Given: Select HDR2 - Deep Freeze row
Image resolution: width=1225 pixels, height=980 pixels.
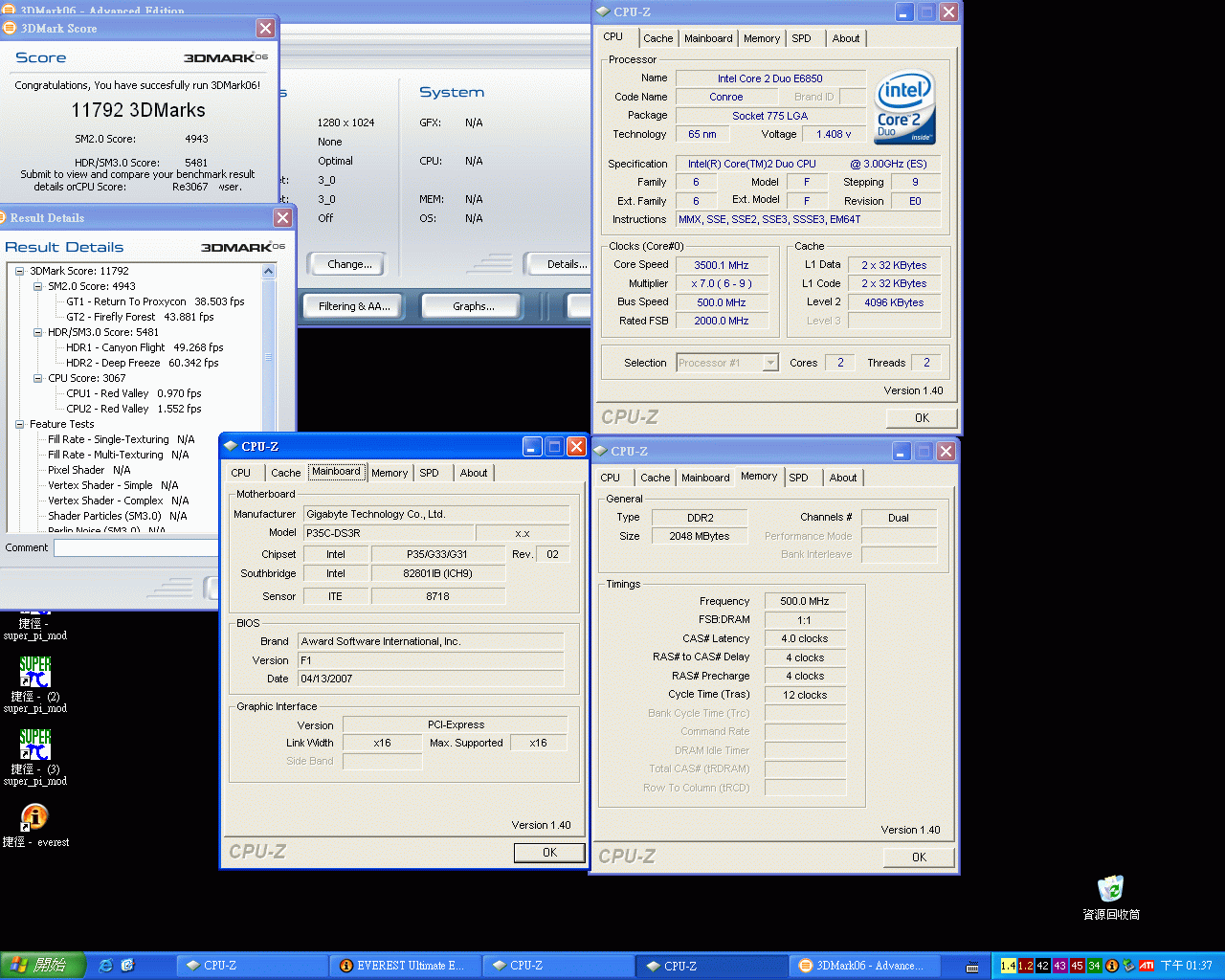Looking at the screenshot, I should [x=143, y=363].
